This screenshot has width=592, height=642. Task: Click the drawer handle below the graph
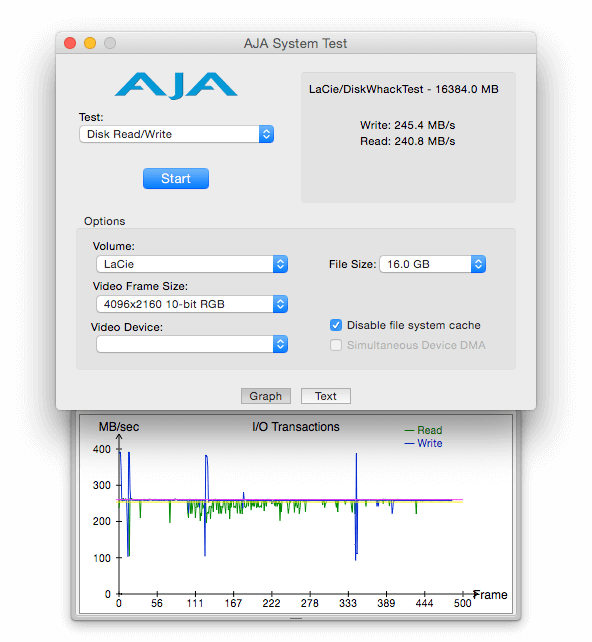[x=296, y=618]
